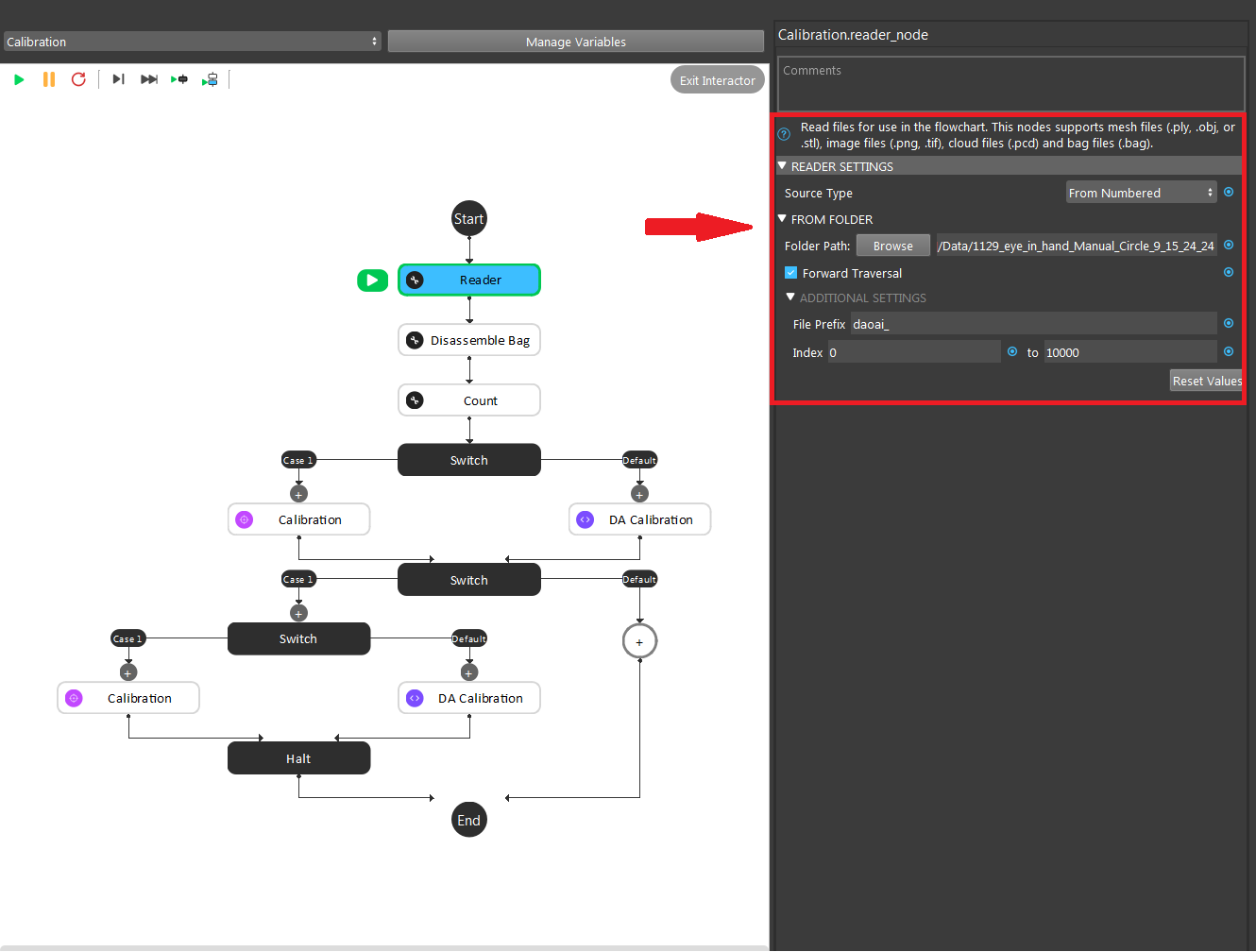1256x952 pixels.
Task: Click the Folder Path text field
Action: coord(1076,246)
